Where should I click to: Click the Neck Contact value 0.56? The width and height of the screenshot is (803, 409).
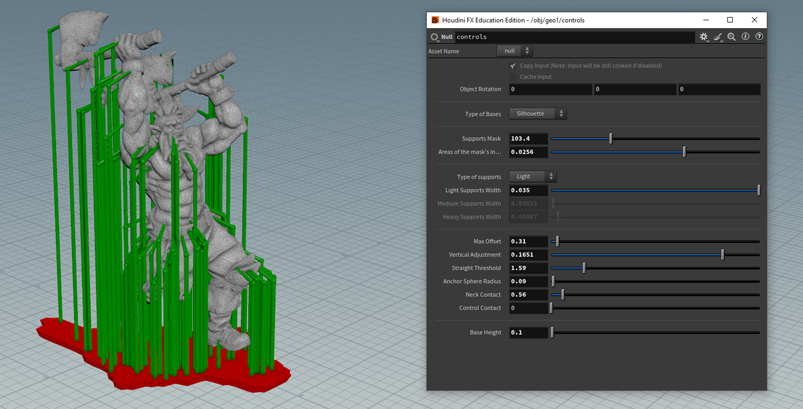pos(529,295)
